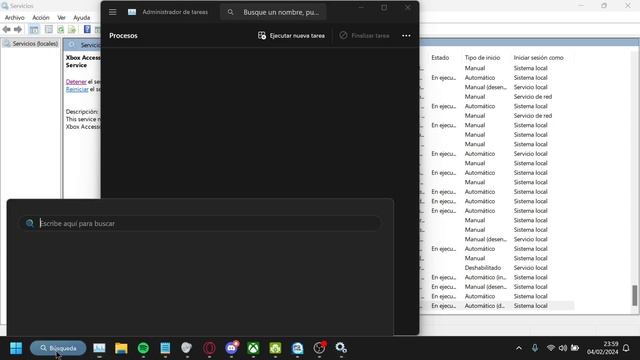Open Task Manager three-dot more options
640x360 pixels.
(x=406, y=36)
